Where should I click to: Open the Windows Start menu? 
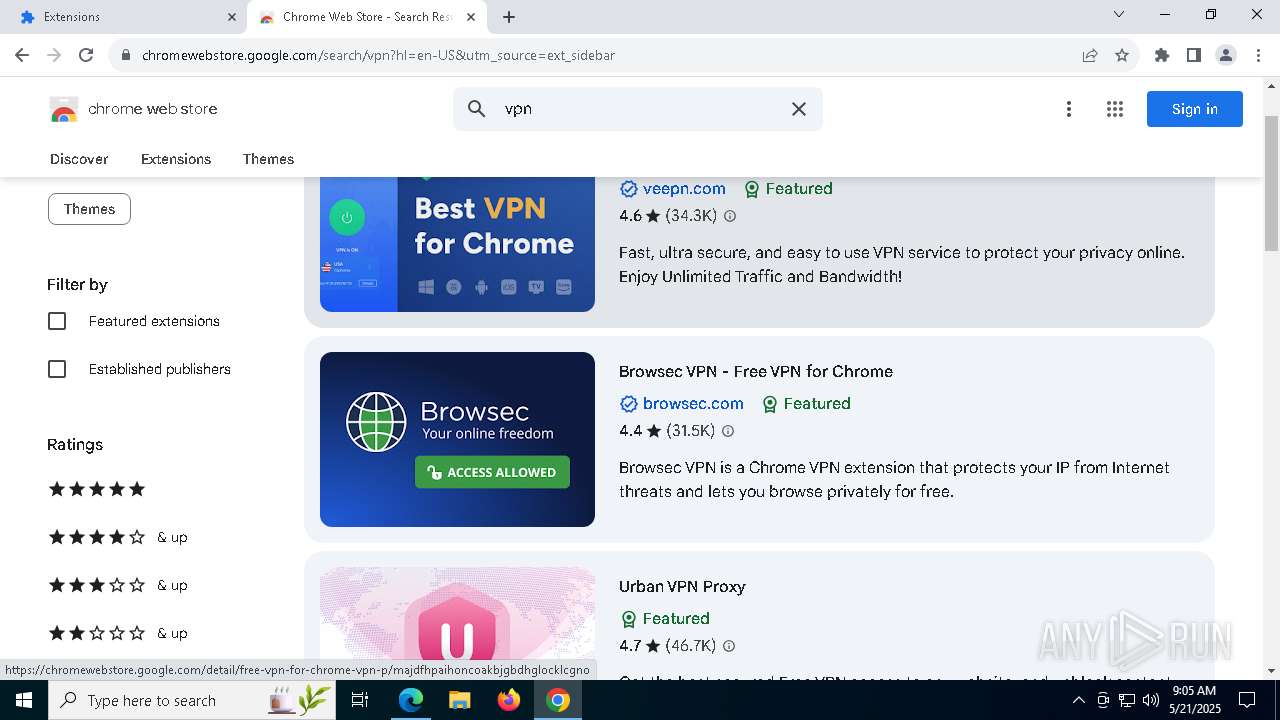pos(23,700)
